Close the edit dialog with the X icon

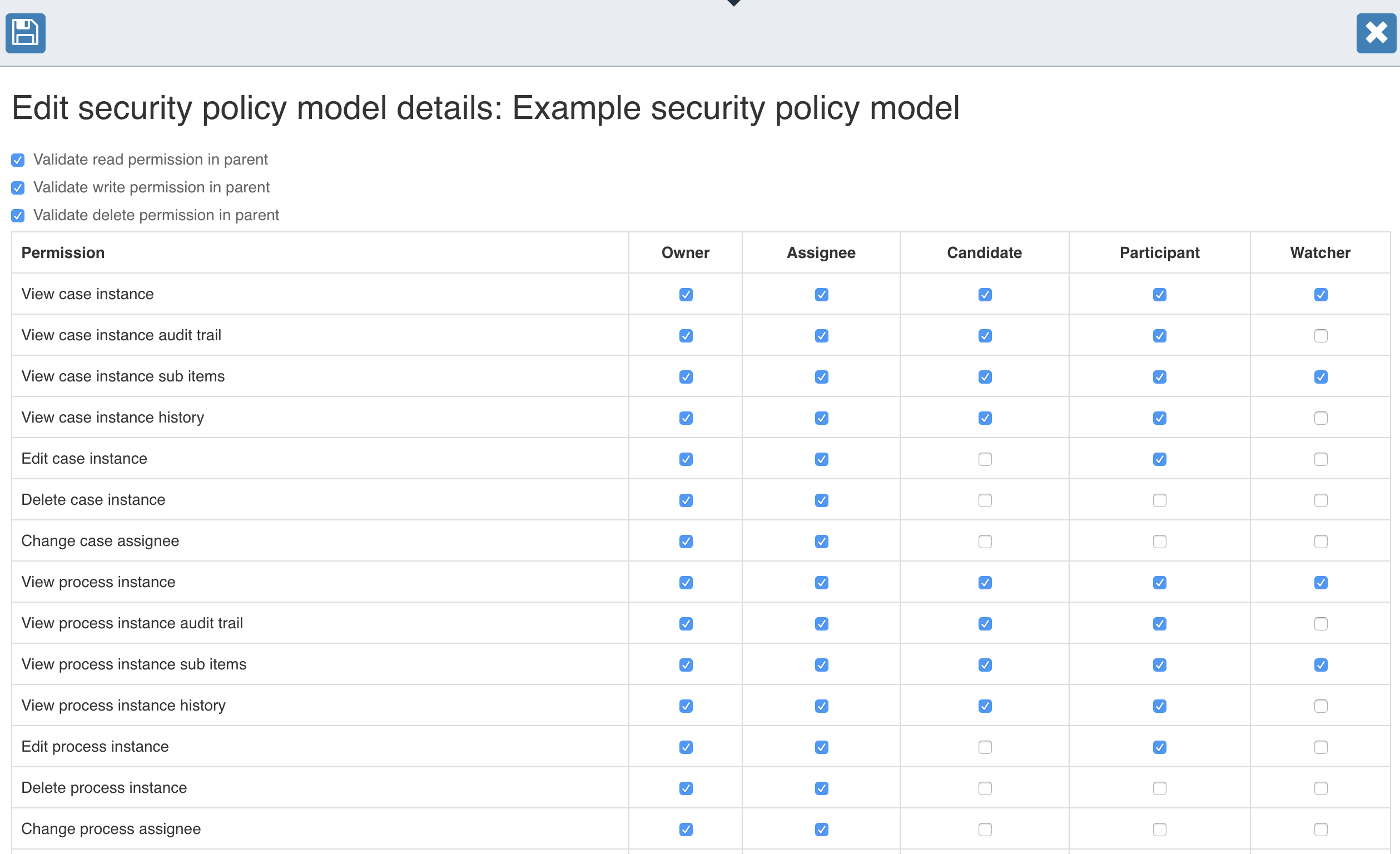coord(1376,33)
